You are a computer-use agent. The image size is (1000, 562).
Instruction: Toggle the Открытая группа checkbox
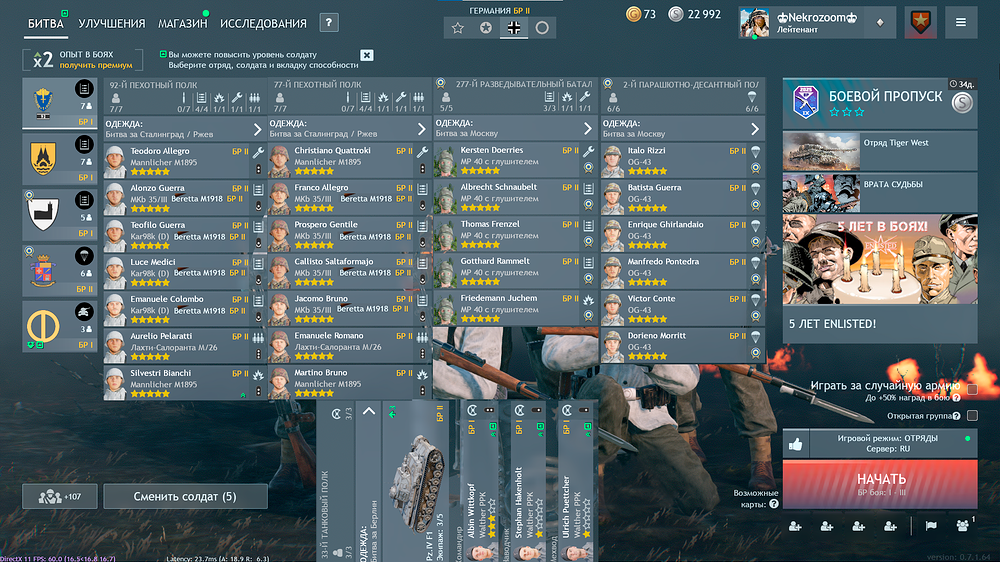point(972,416)
